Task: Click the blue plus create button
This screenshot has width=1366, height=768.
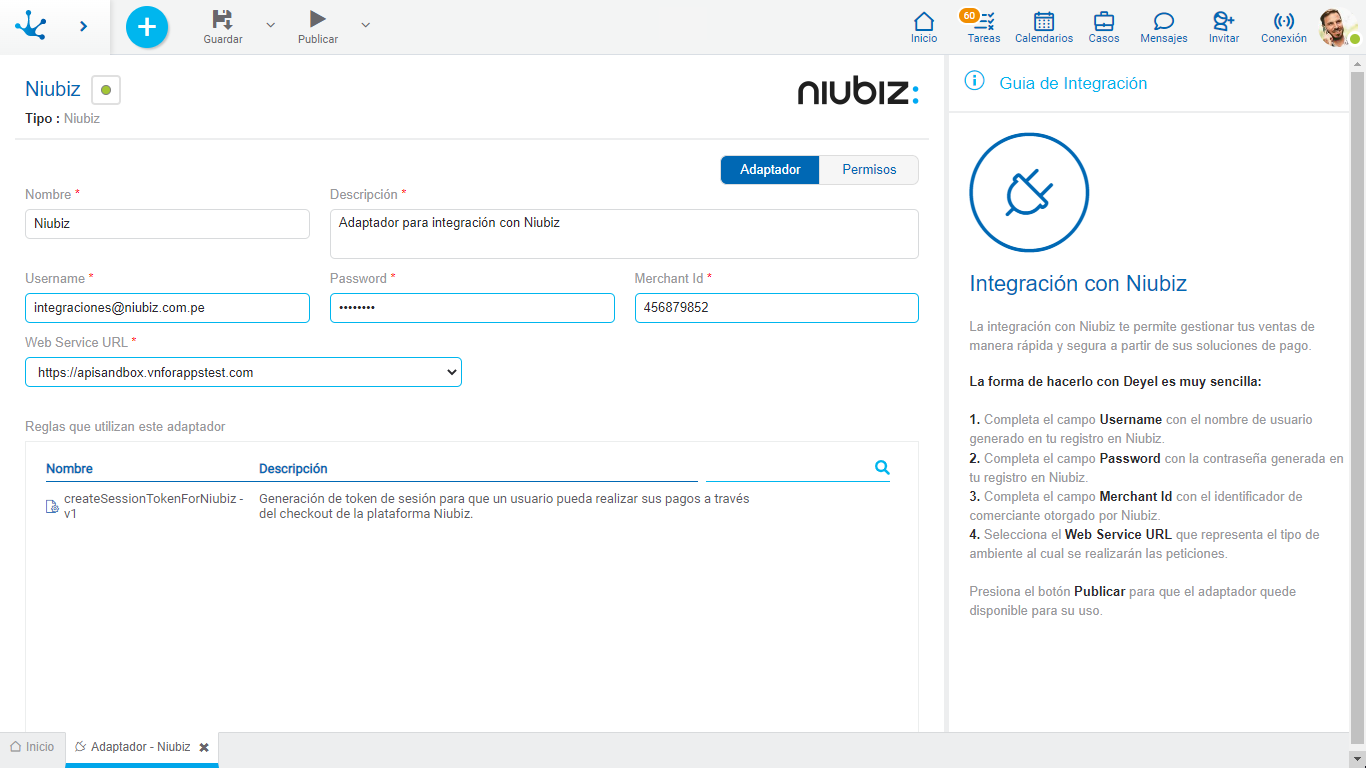Action: click(147, 26)
